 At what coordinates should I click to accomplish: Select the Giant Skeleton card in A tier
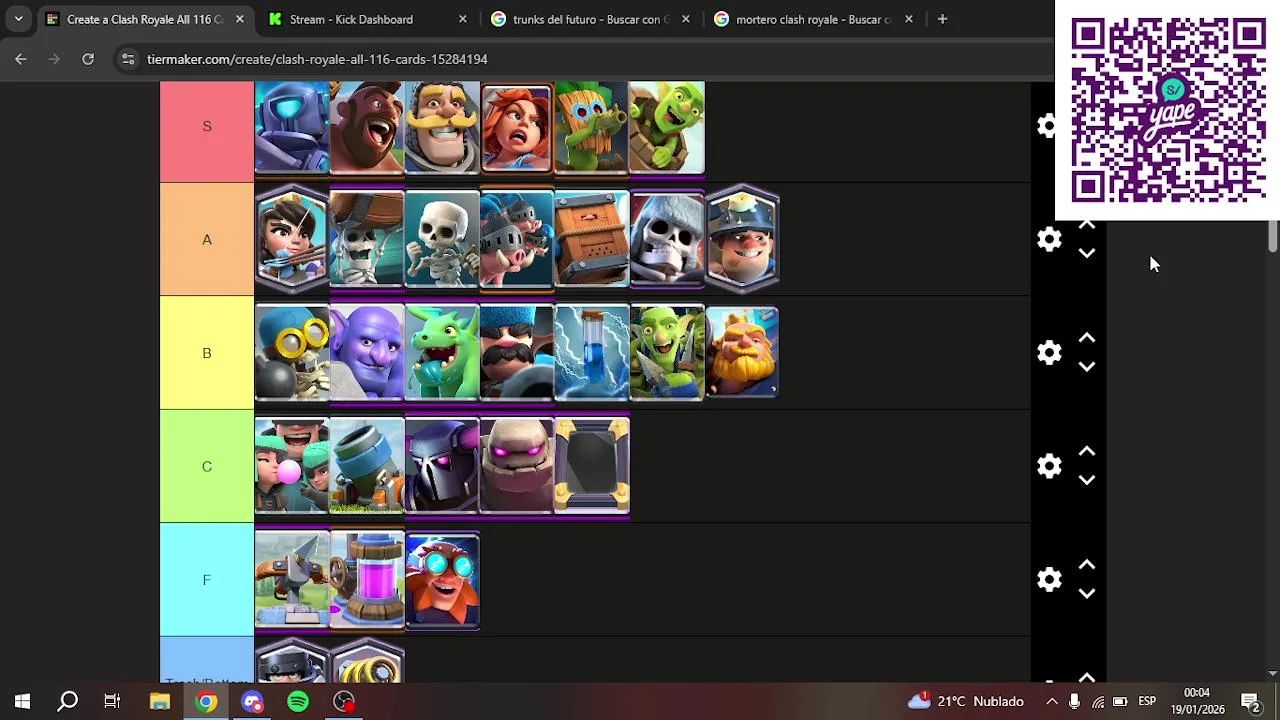667,239
